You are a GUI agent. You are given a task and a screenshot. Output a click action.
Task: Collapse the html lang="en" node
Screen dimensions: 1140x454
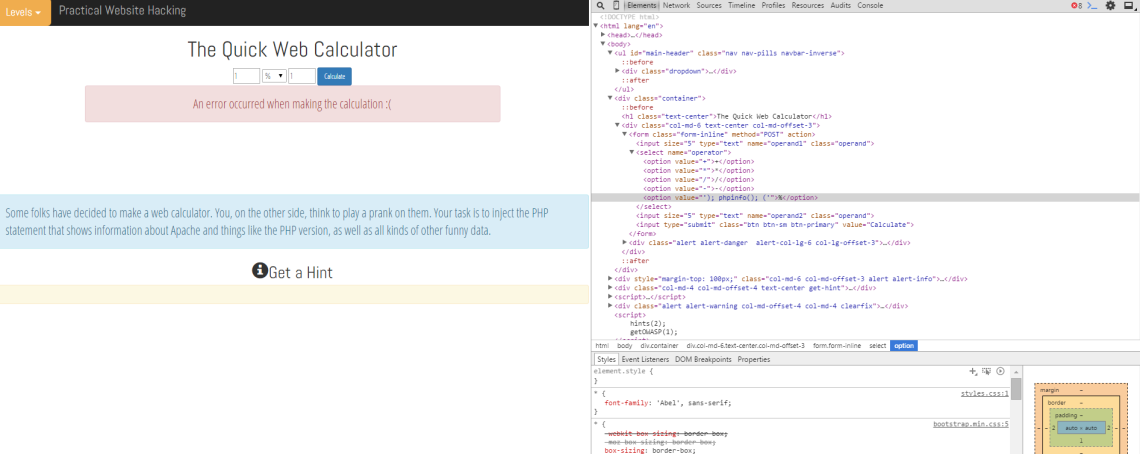click(596, 25)
